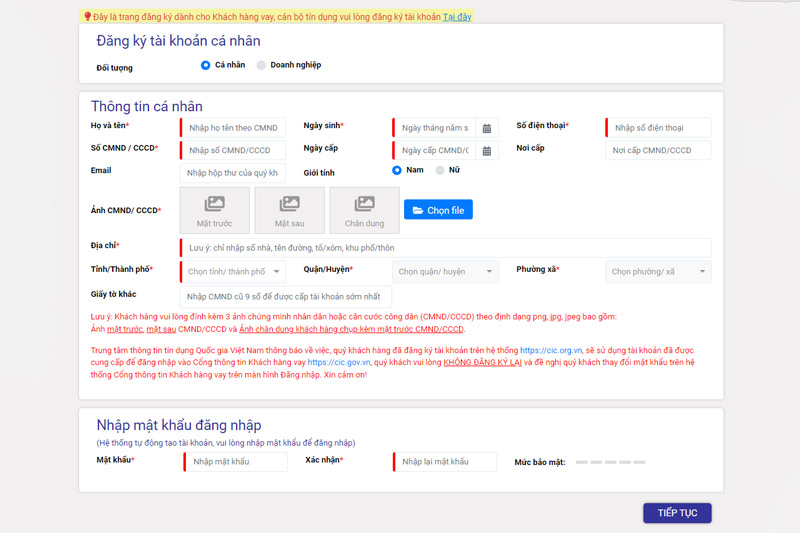
Task: Click the Chọn file button
Action: [438, 210]
